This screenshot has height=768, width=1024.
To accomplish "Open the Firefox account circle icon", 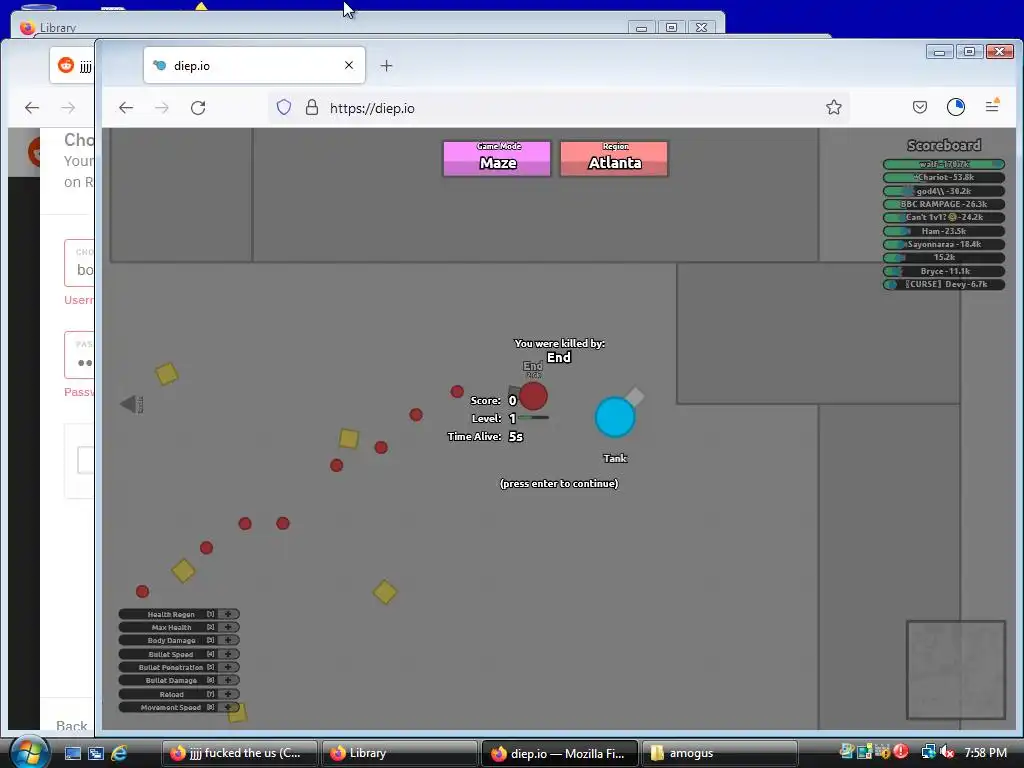I will click(955, 107).
